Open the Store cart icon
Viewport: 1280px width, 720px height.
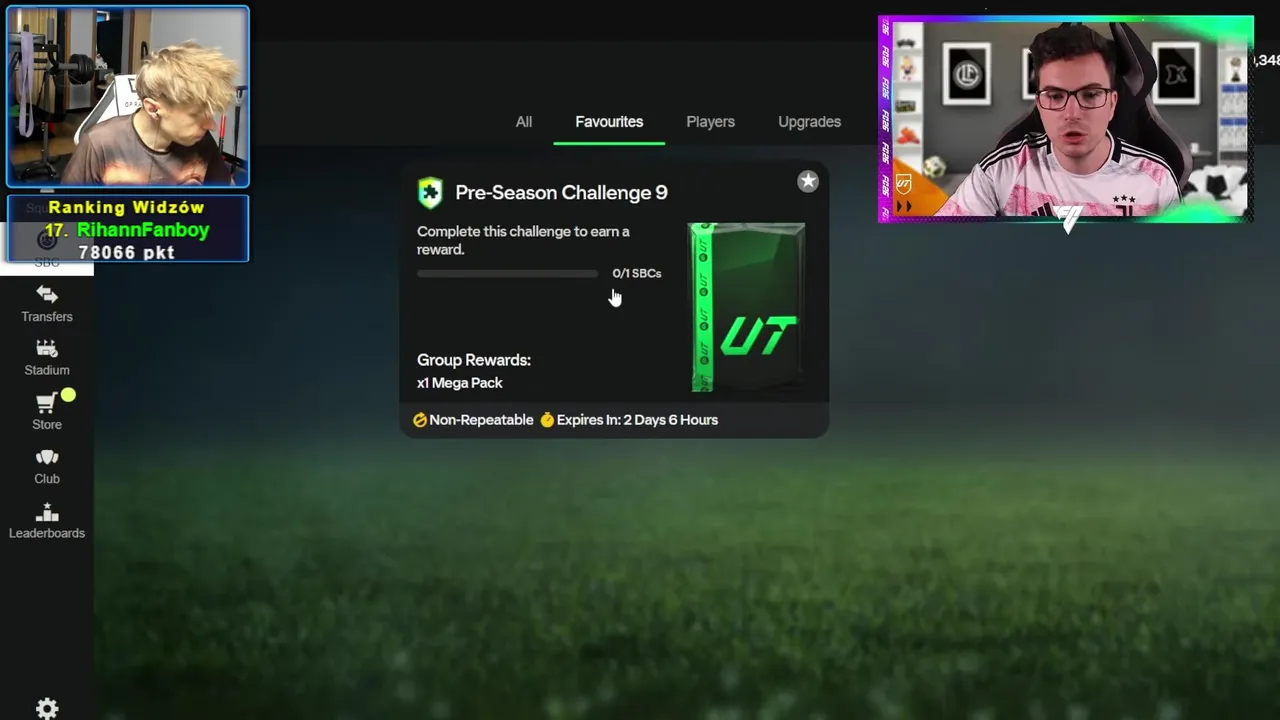click(x=47, y=403)
